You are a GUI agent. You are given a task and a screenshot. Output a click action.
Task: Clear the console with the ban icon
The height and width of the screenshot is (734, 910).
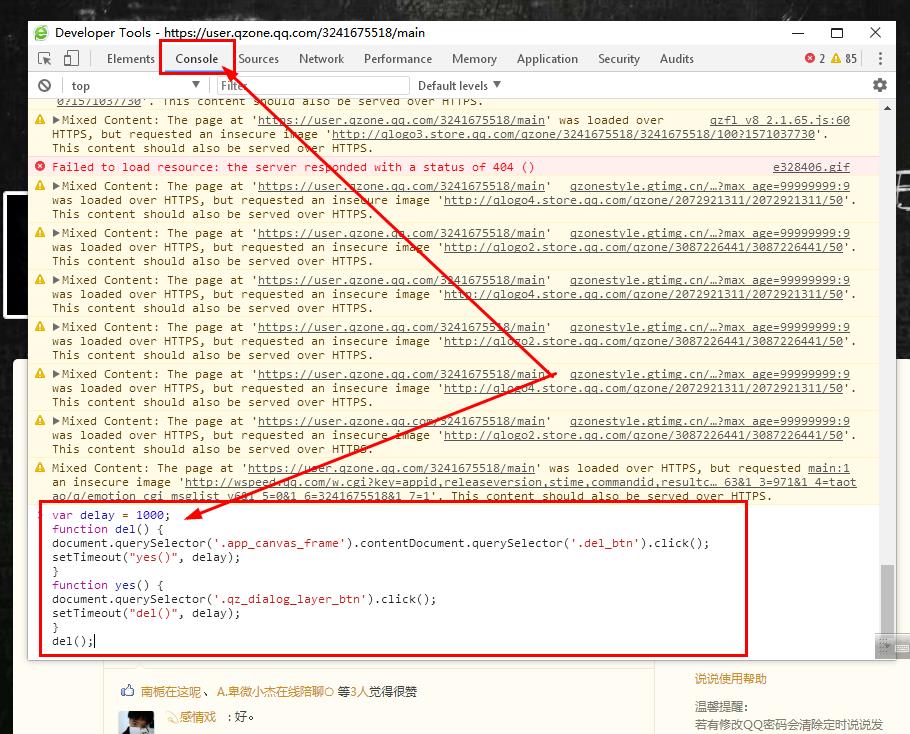[45, 86]
